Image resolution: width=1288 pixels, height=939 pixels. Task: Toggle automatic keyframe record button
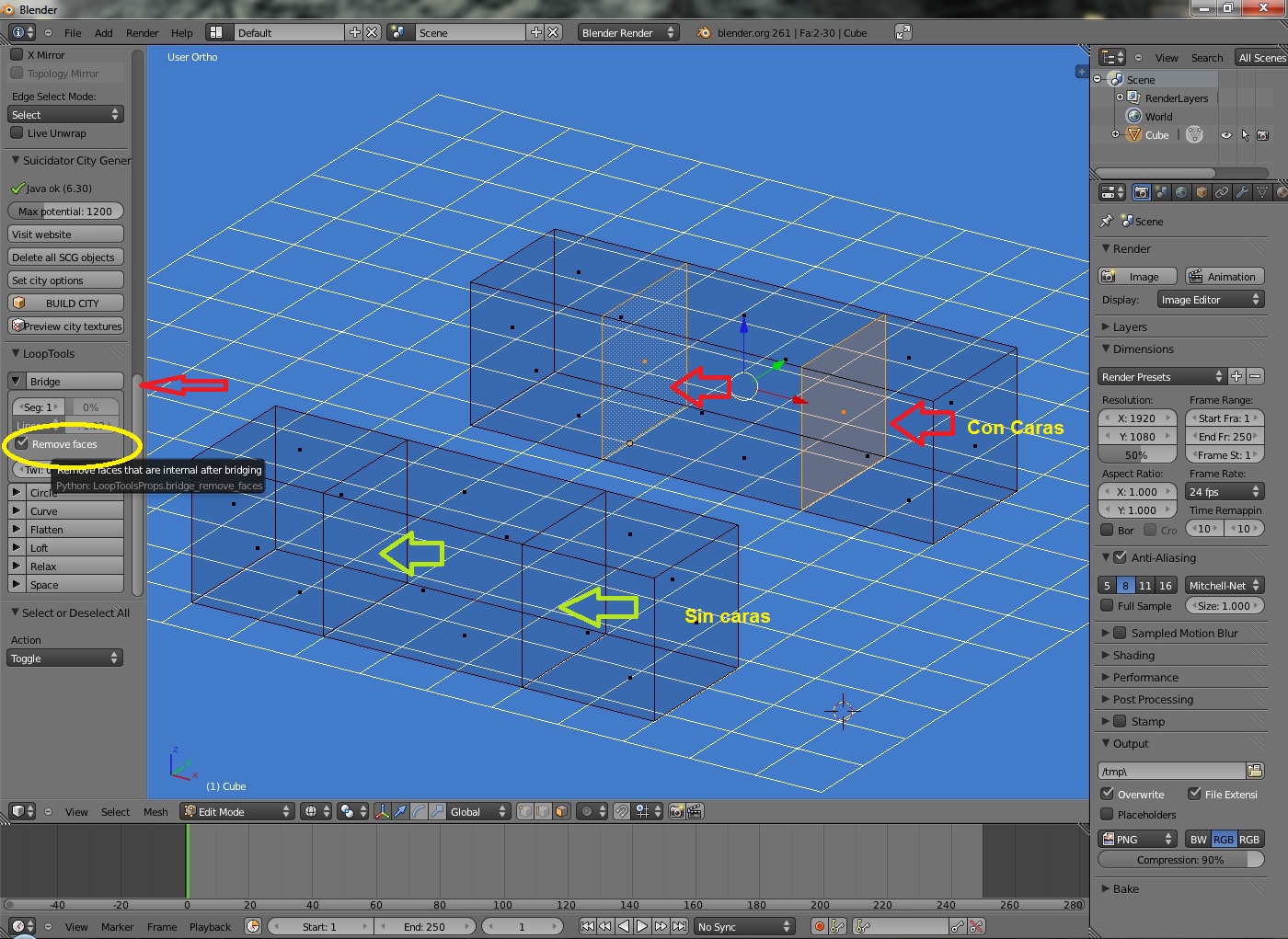[x=819, y=926]
